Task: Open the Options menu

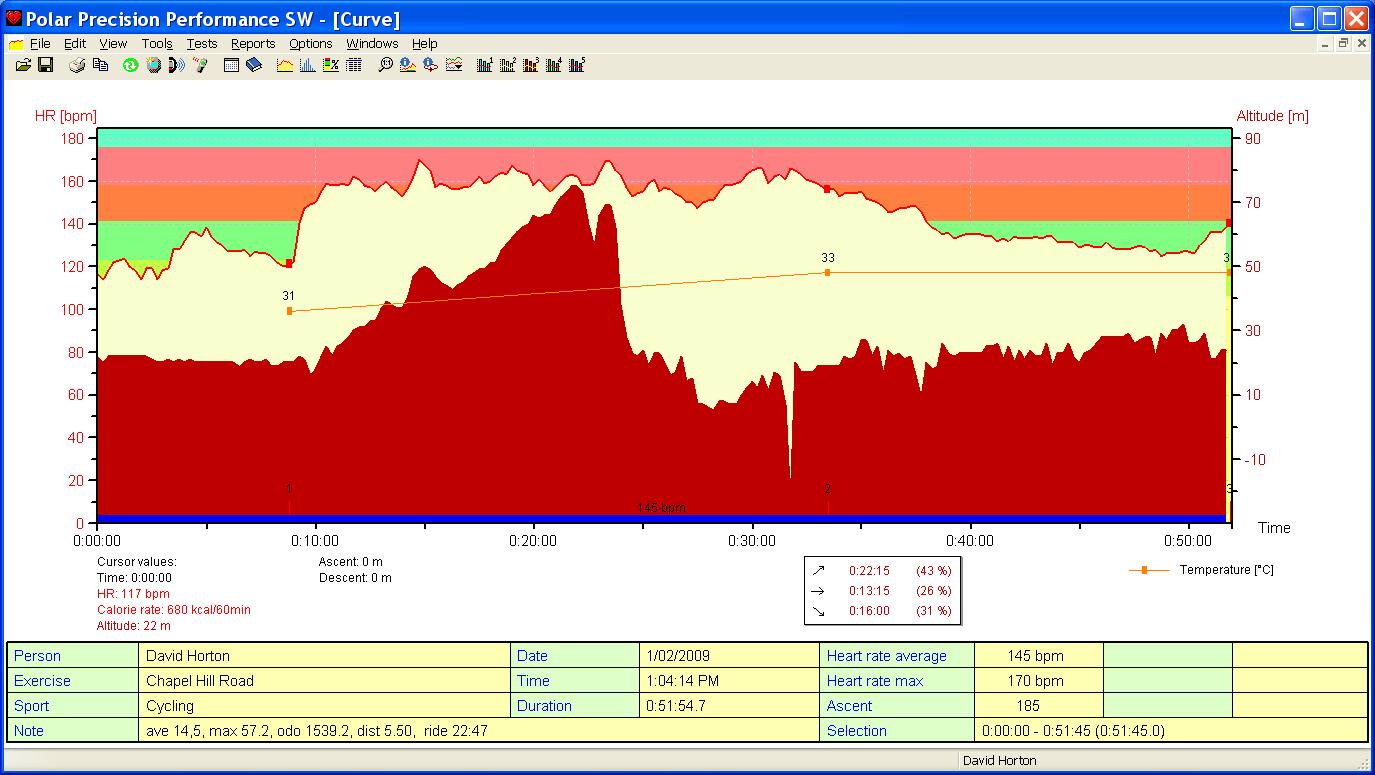Action: click(x=311, y=44)
